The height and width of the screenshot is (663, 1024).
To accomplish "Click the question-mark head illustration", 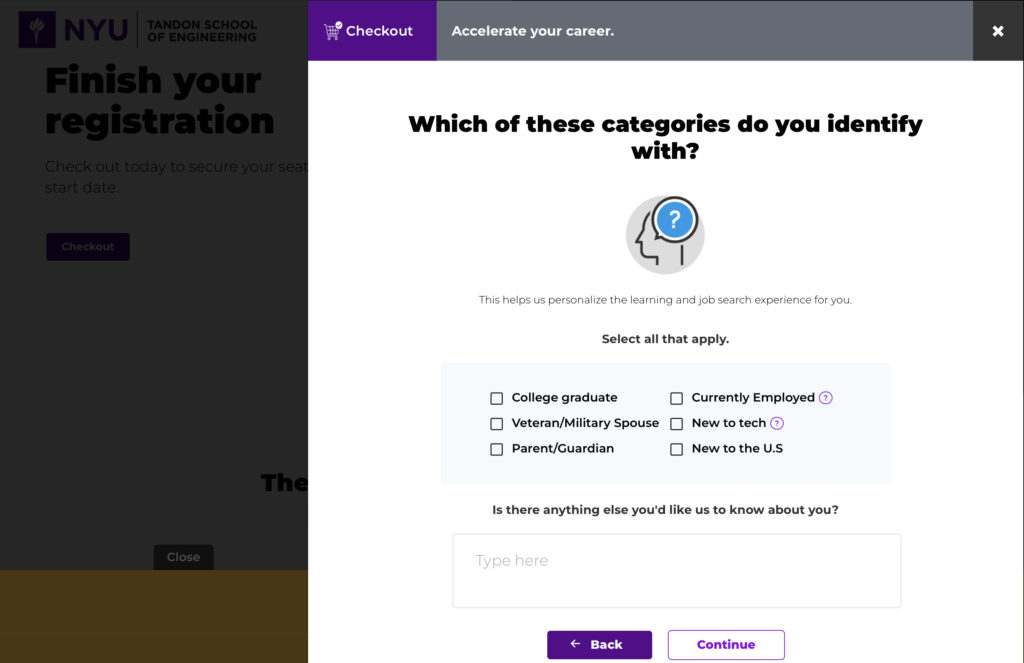I will pyautogui.click(x=665, y=235).
